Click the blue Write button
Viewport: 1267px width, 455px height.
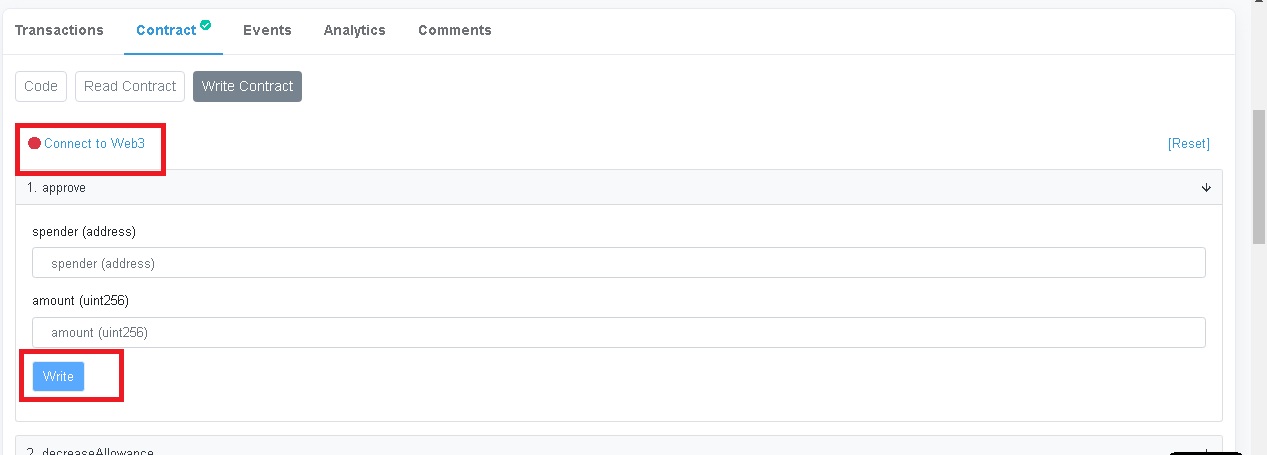click(x=58, y=376)
